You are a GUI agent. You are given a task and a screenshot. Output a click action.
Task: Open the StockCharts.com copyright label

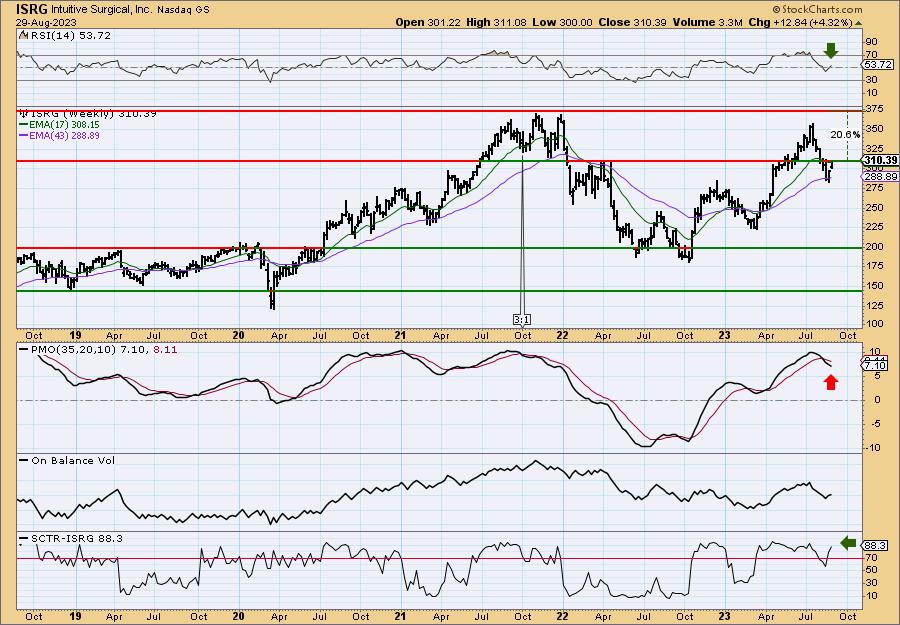tap(817, 9)
